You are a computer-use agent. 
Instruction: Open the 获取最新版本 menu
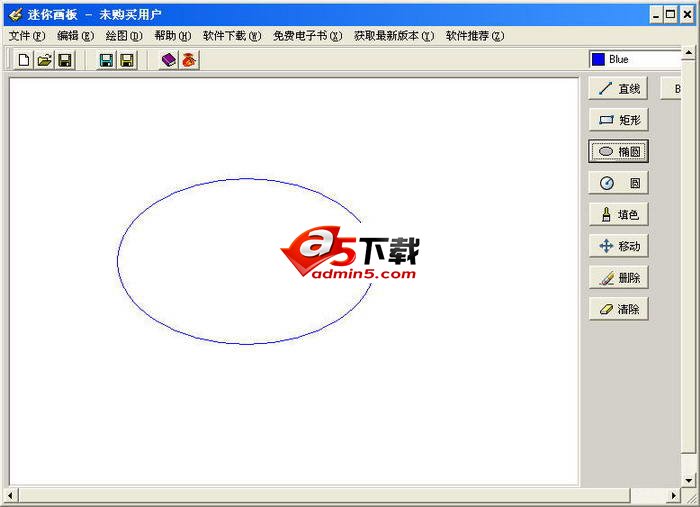[x=394, y=36]
